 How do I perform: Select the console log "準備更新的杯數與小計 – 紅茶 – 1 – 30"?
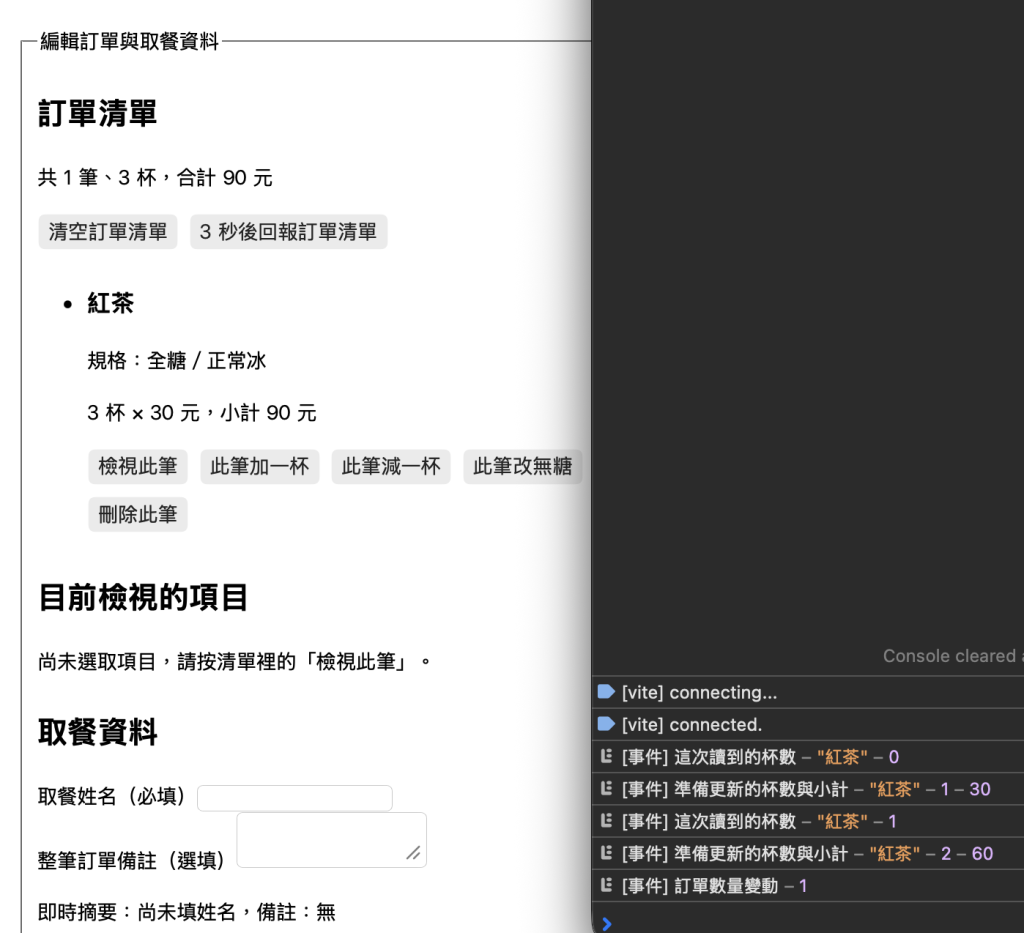click(x=806, y=789)
